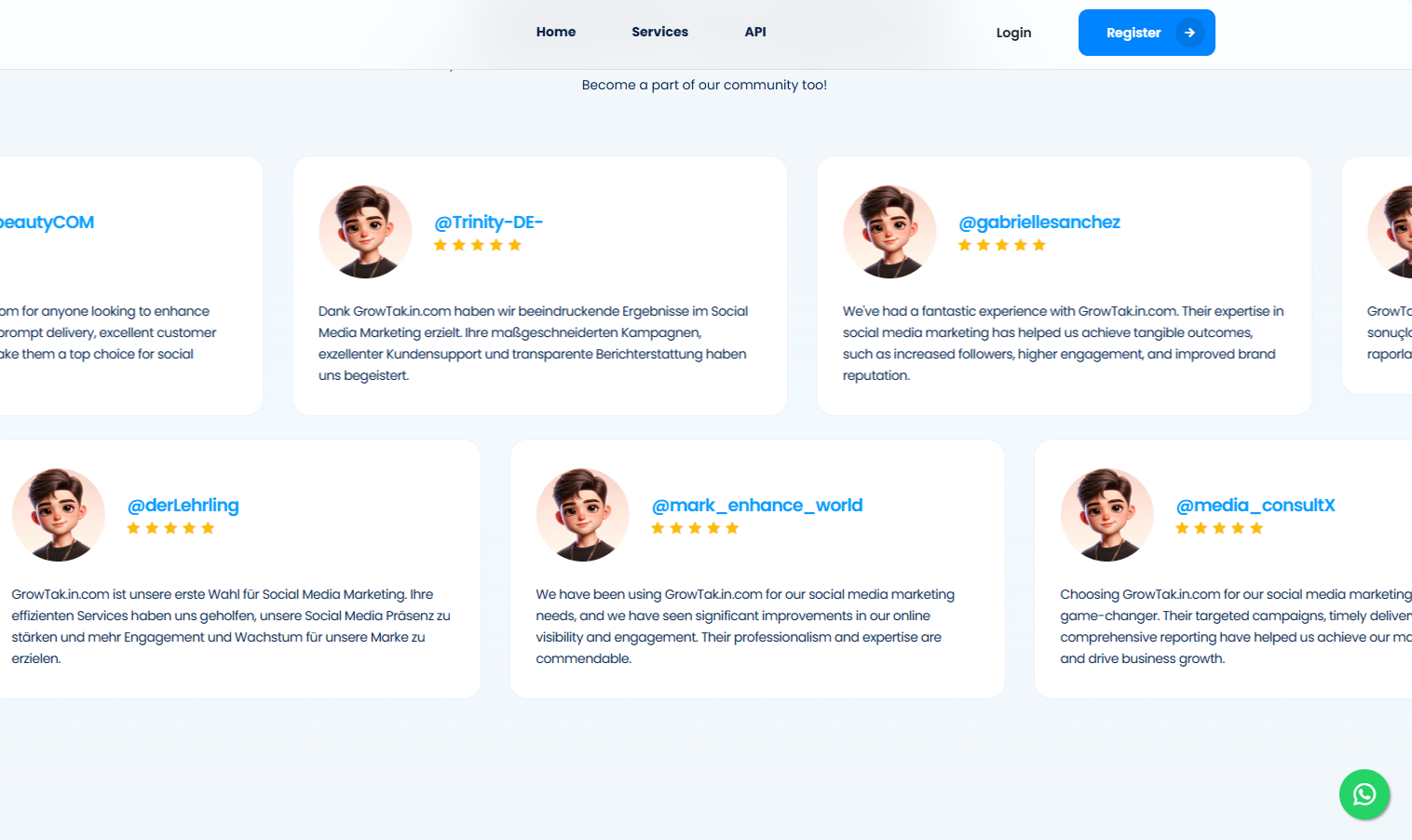Image resolution: width=1412 pixels, height=840 pixels.
Task: Click star rating under @derLehrling
Action: click(x=170, y=528)
